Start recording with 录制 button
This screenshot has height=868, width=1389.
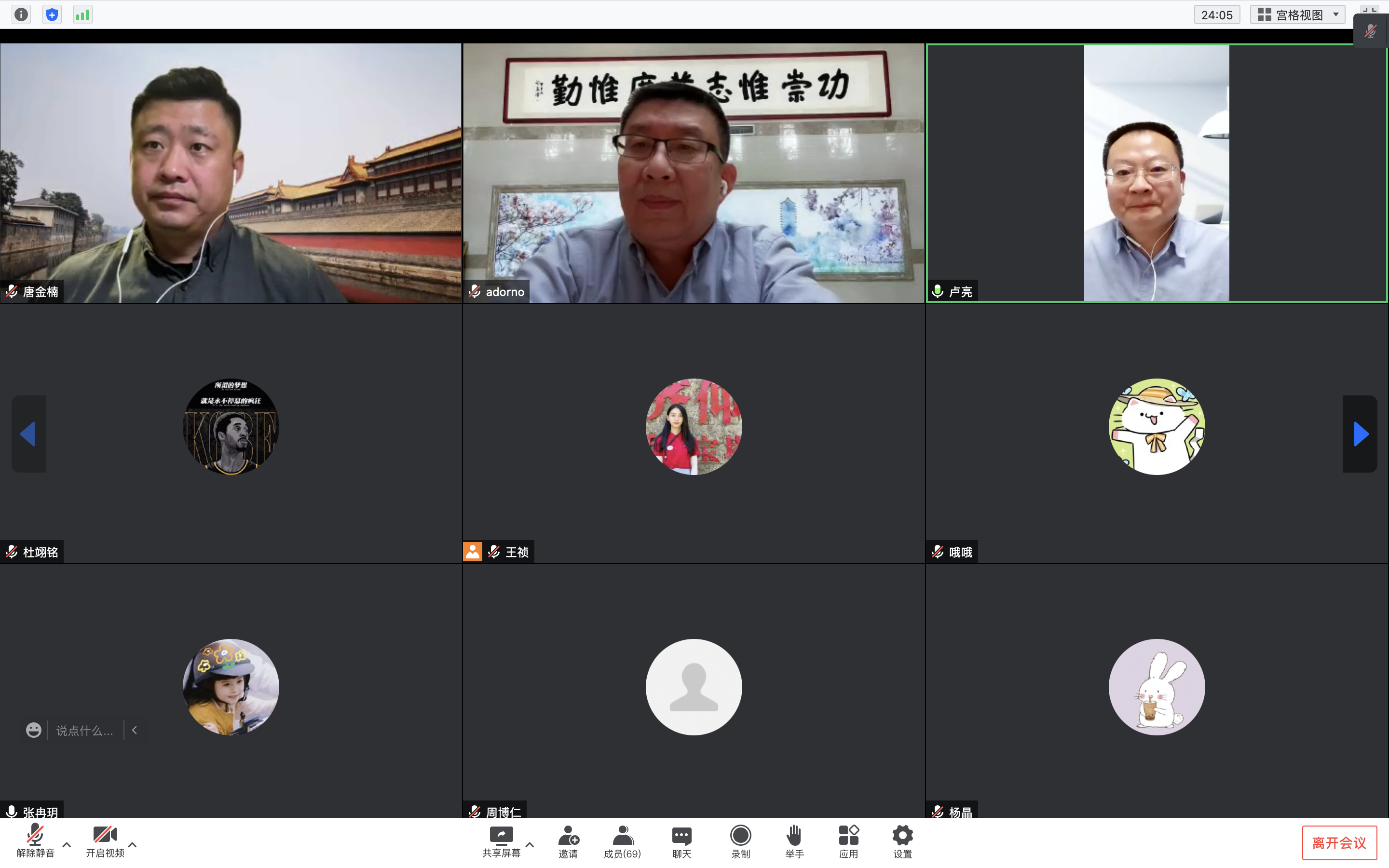pos(740,841)
